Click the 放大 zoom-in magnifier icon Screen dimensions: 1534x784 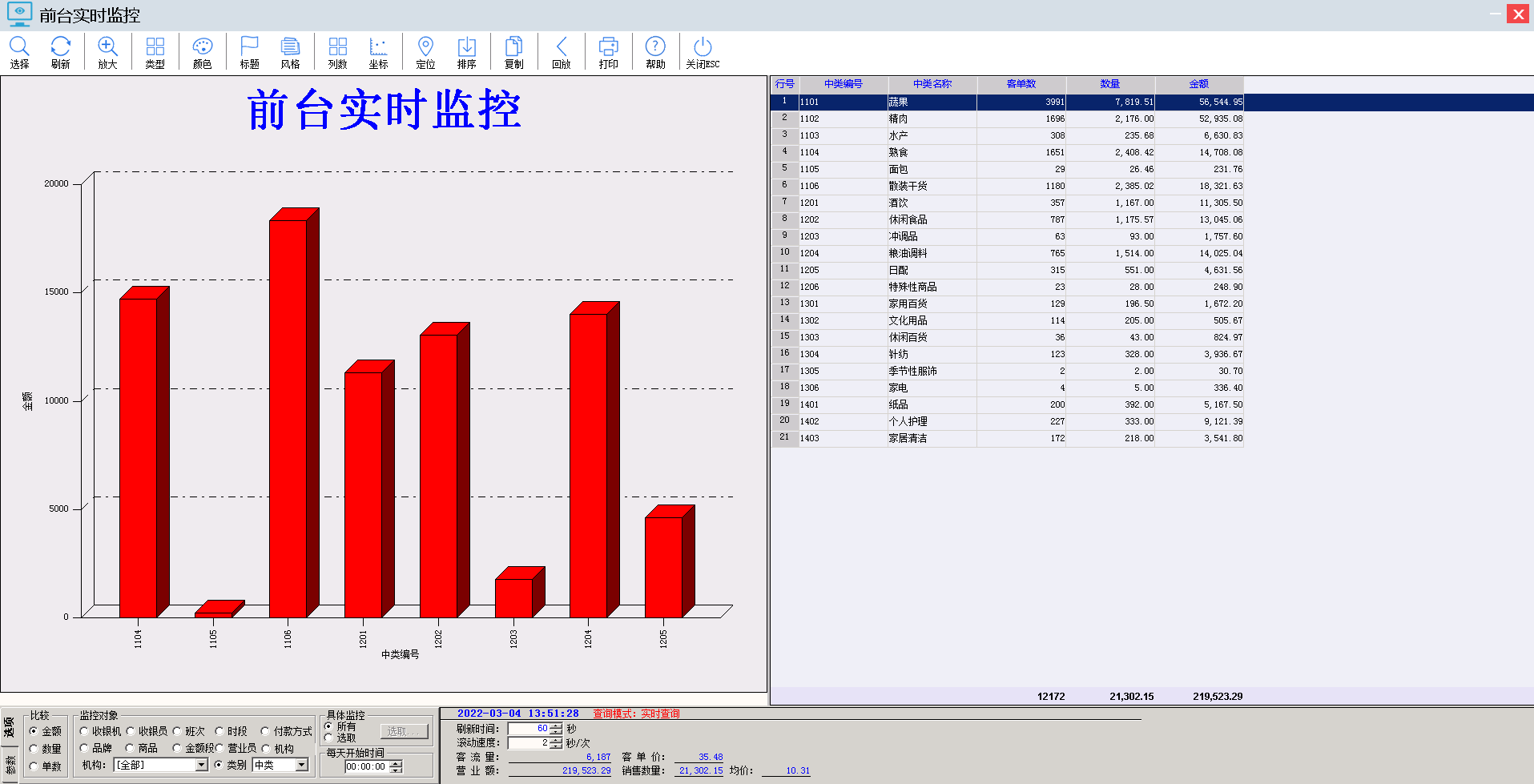[107, 47]
